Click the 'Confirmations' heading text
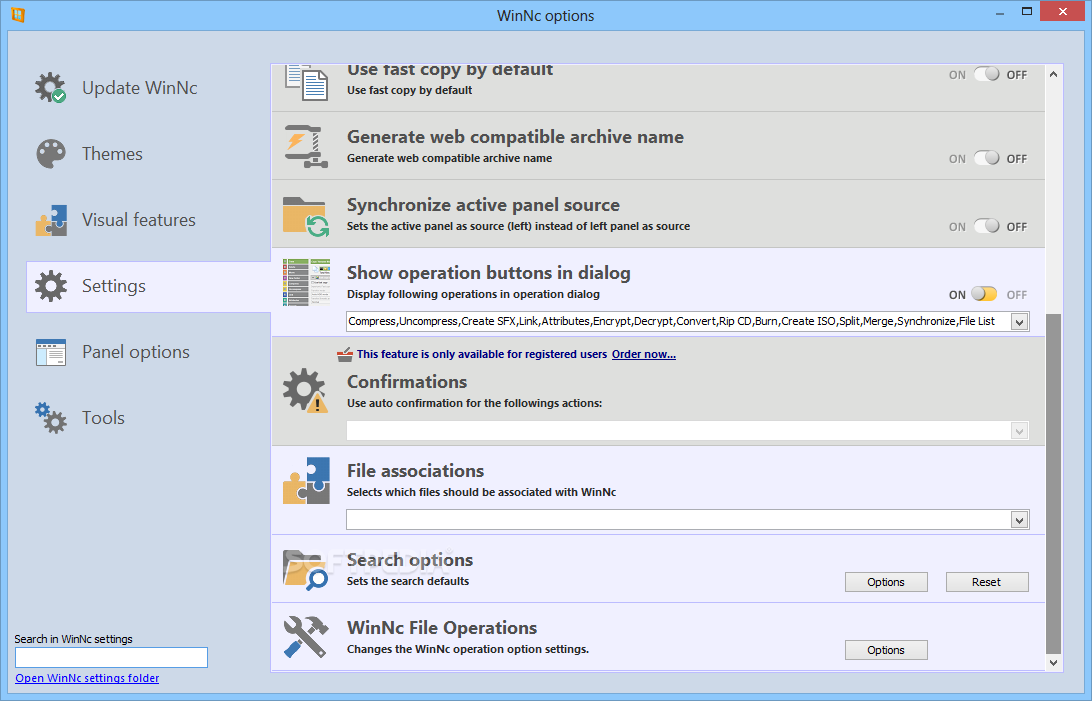Viewport: 1092px width, 701px height. click(407, 382)
